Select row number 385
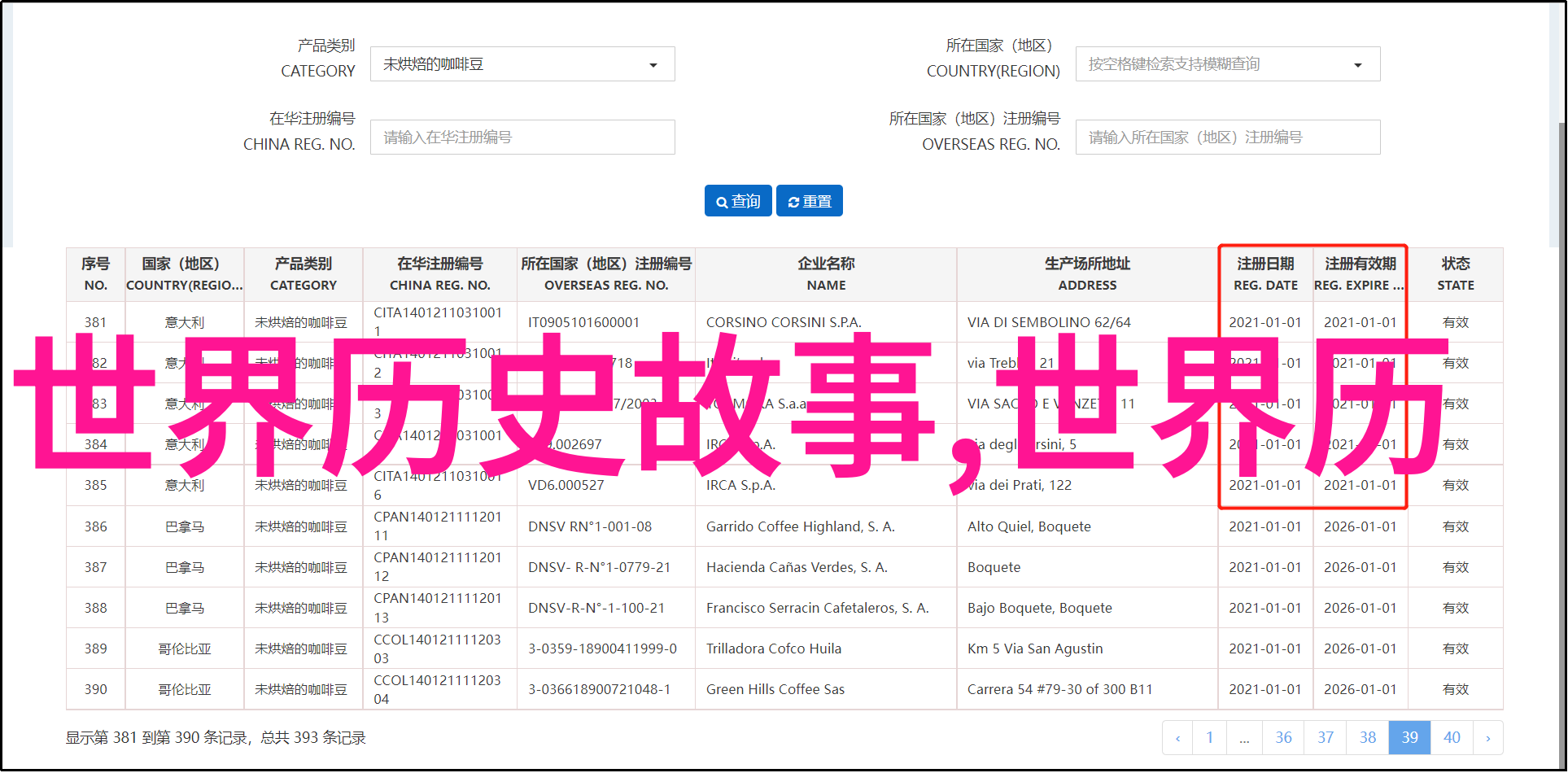Screen dimensions: 1568x773 click(96, 486)
